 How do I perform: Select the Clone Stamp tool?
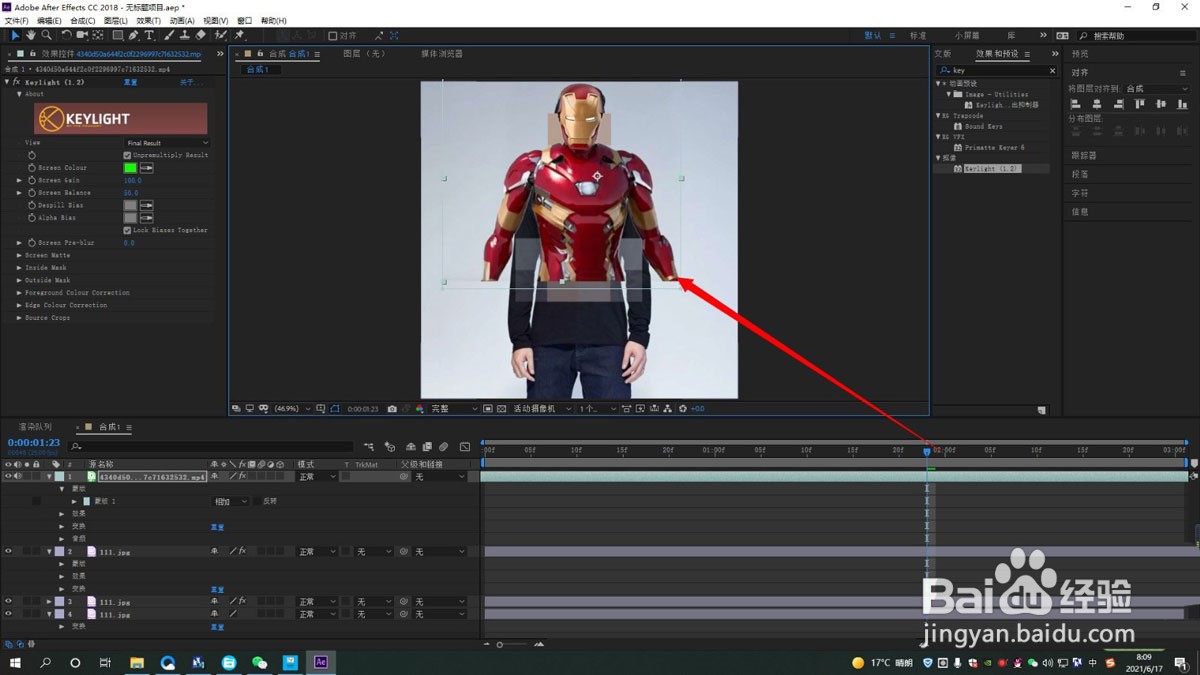(x=185, y=35)
